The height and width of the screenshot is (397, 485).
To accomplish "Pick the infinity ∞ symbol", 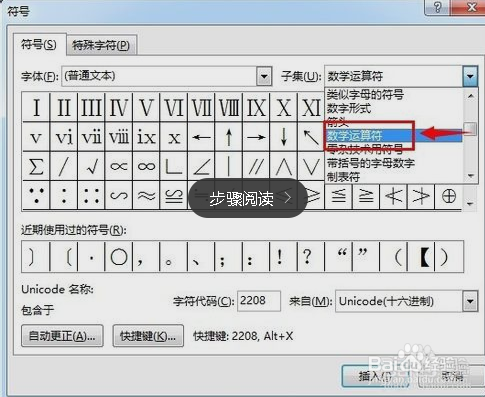I will click(x=146, y=166).
